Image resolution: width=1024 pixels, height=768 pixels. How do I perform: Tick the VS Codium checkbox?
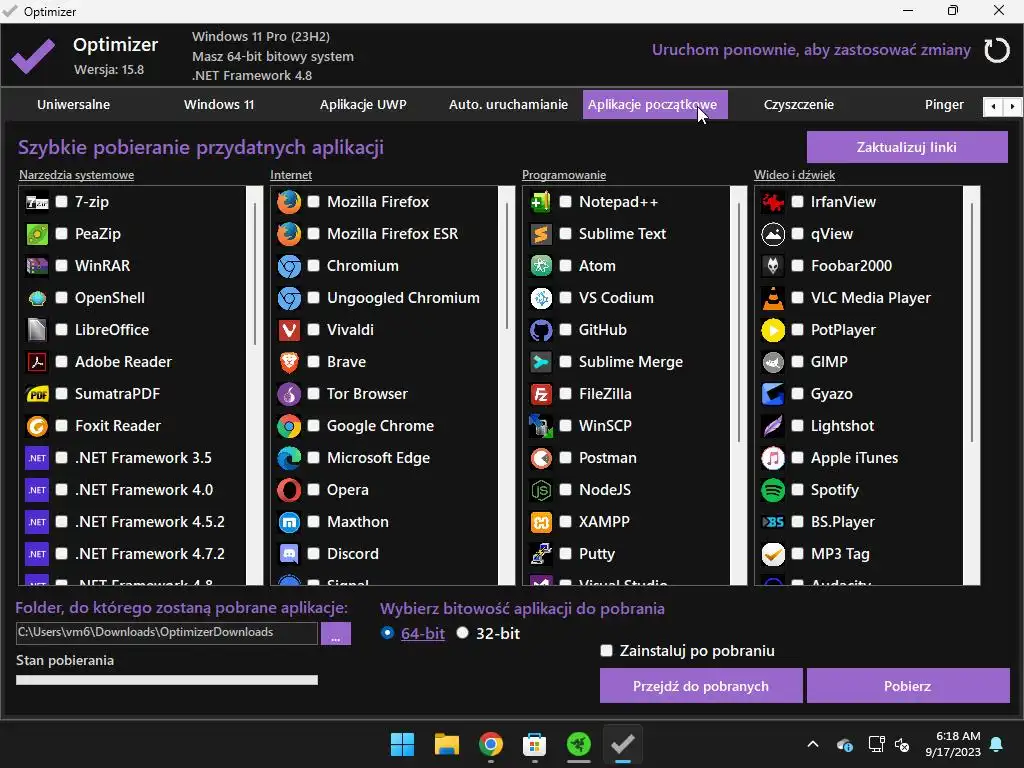click(566, 297)
